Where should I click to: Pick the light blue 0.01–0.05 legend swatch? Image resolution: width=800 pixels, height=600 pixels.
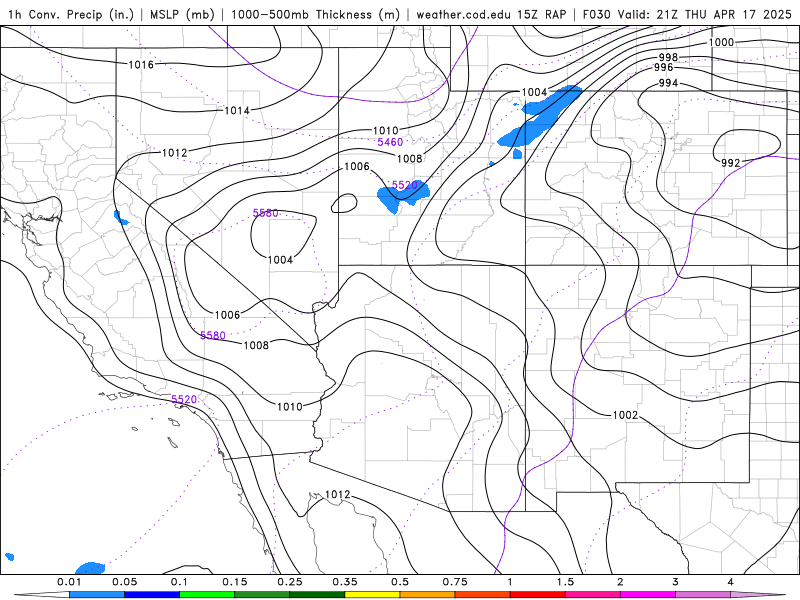pos(97,595)
